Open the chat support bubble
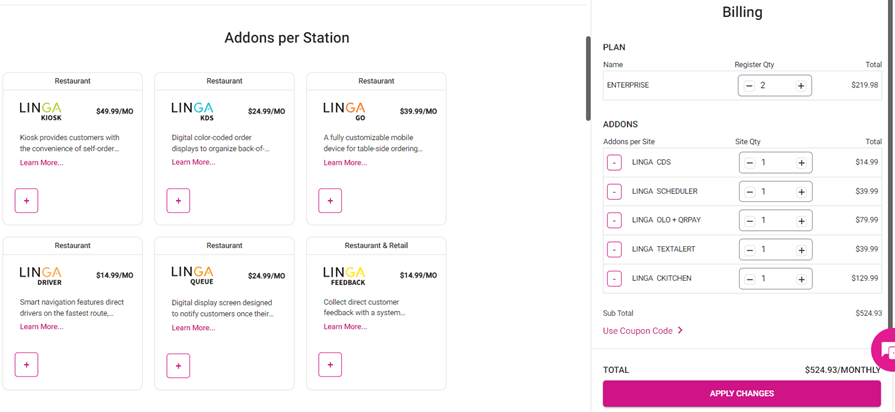 point(885,351)
